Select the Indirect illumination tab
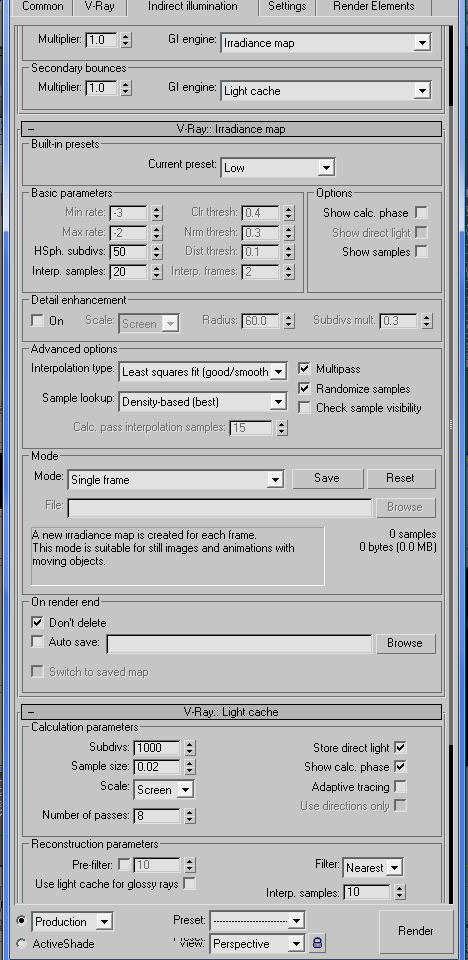Viewport: 468px width, 960px height. tap(192, 7)
